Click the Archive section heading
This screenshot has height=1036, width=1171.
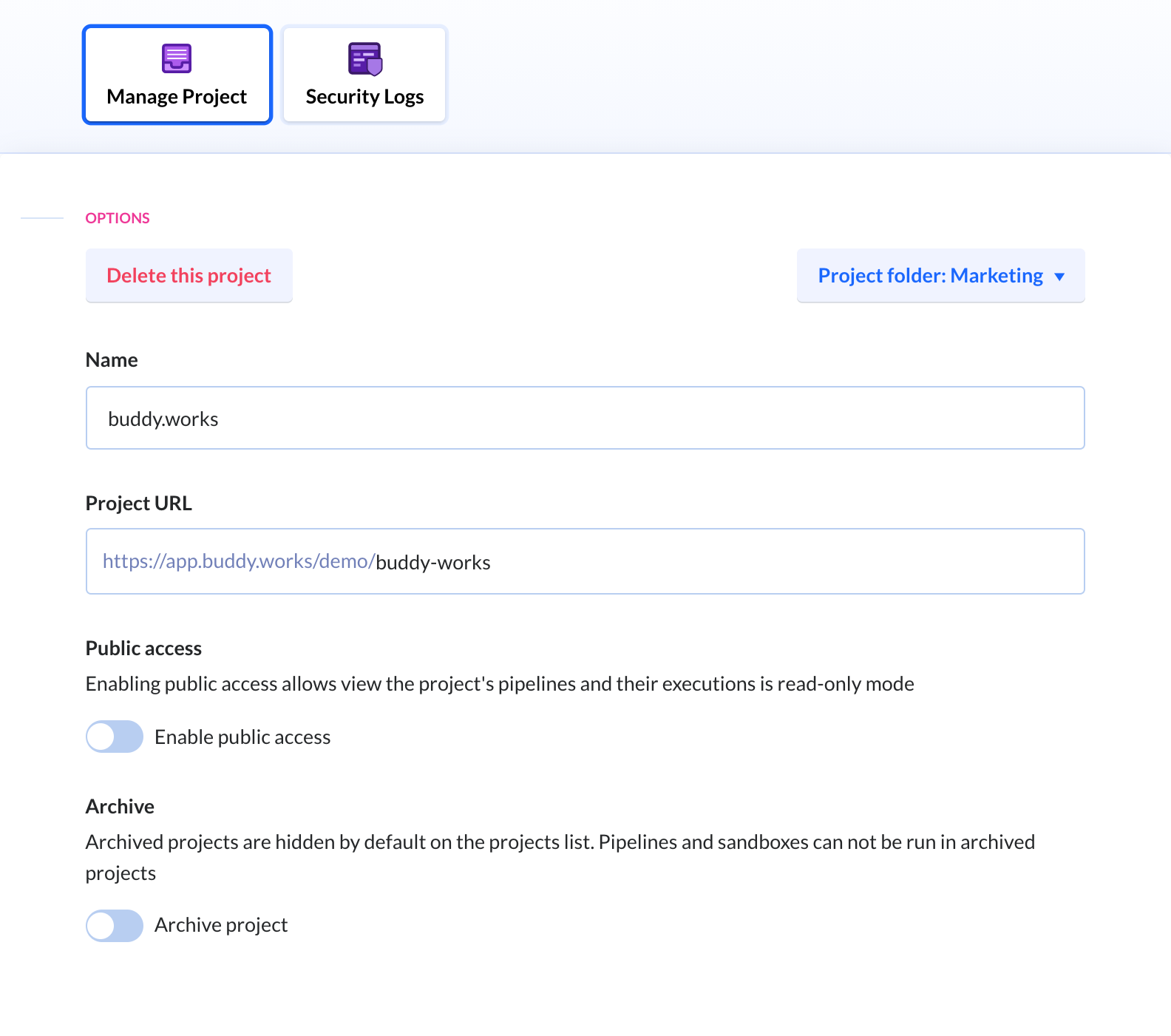(x=120, y=807)
